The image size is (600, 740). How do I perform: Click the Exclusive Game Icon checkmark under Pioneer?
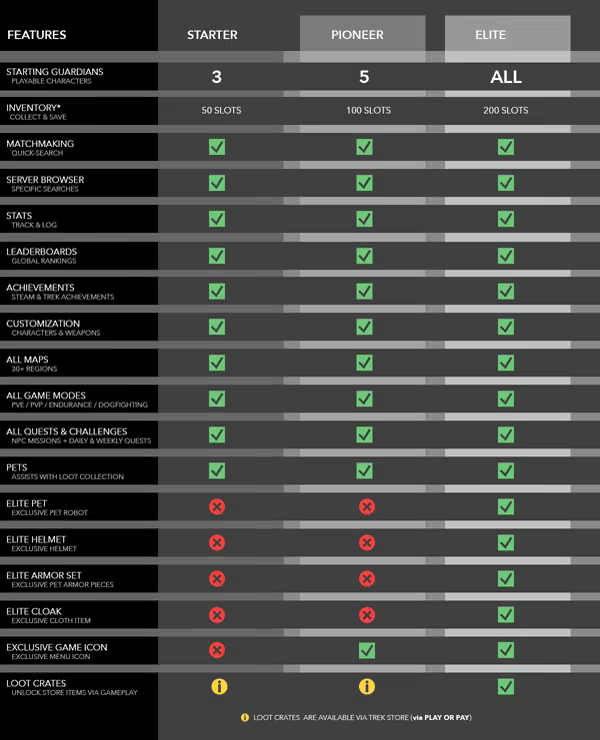pyautogui.click(x=366, y=651)
